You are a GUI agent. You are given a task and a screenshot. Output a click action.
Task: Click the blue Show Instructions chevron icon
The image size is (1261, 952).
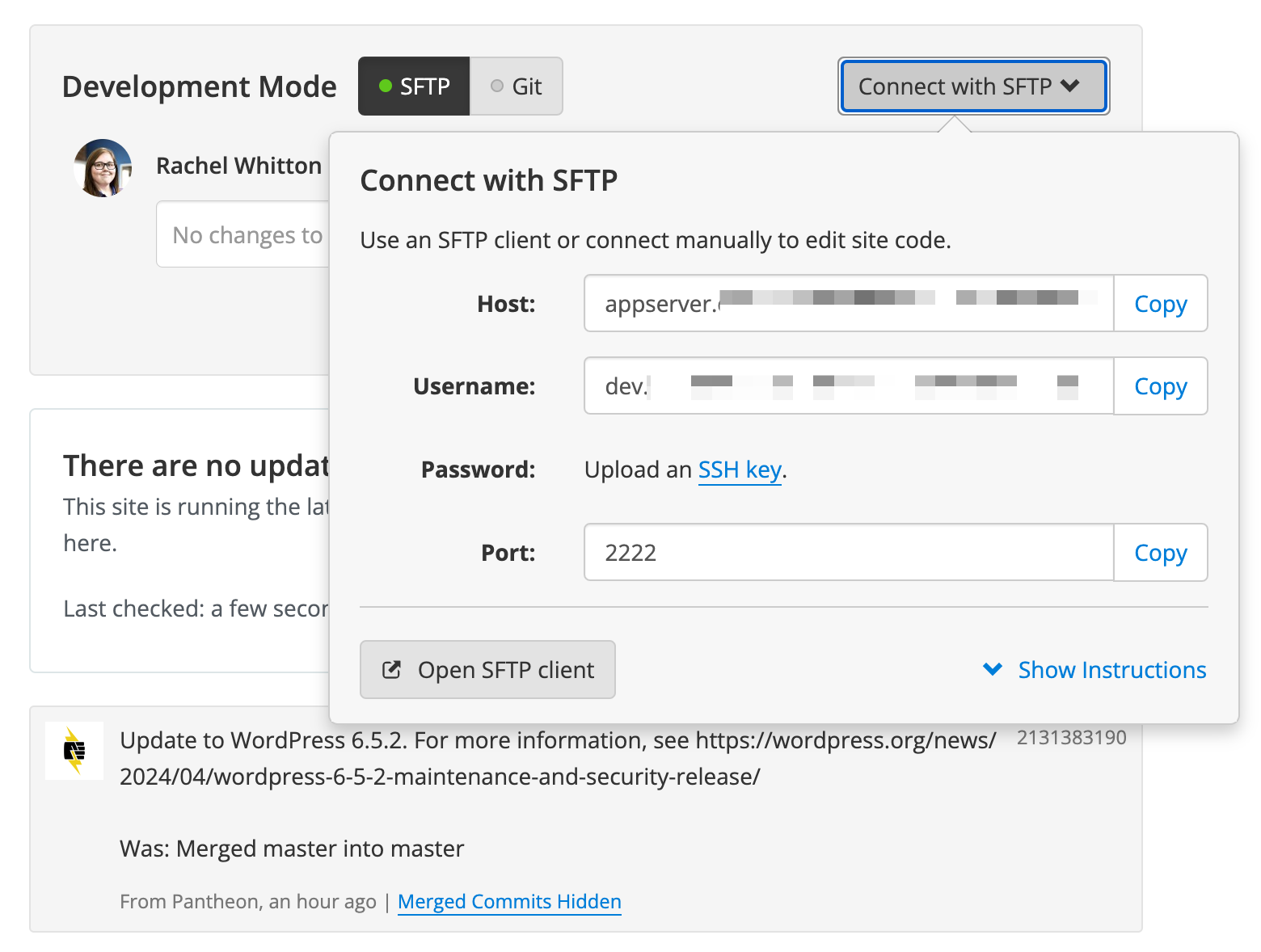pyautogui.click(x=992, y=669)
